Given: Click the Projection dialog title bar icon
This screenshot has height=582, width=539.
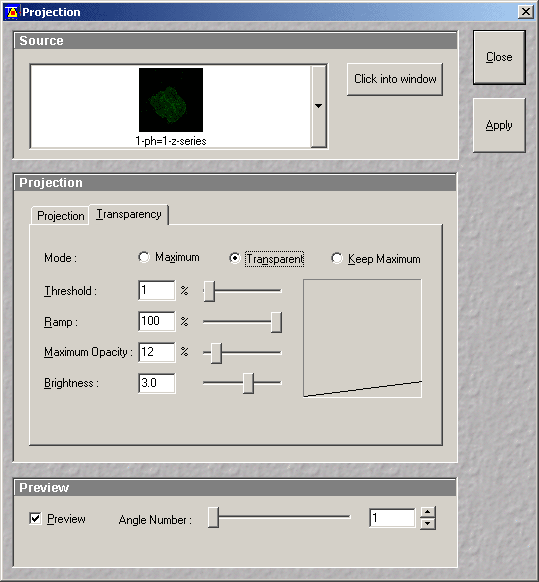Looking at the screenshot, I should pos(12,12).
